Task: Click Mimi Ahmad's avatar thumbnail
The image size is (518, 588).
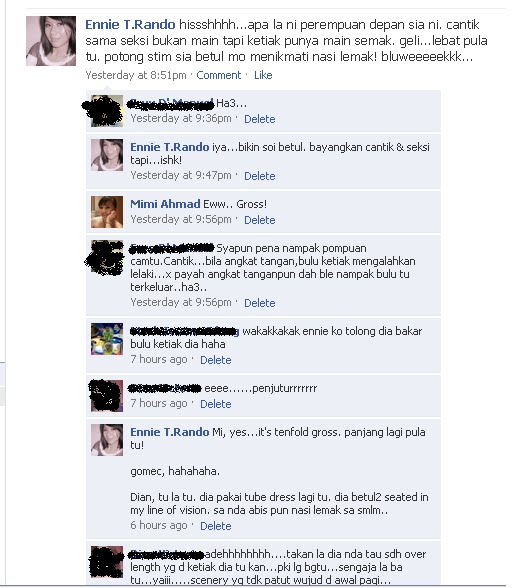Action: tap(107, 212)
